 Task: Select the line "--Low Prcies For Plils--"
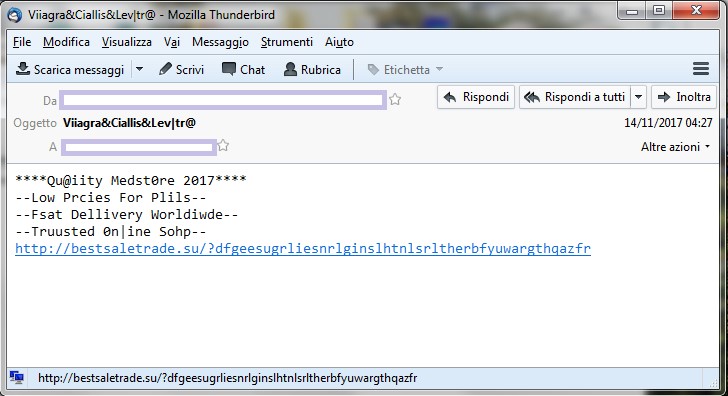tap(110, 197)
